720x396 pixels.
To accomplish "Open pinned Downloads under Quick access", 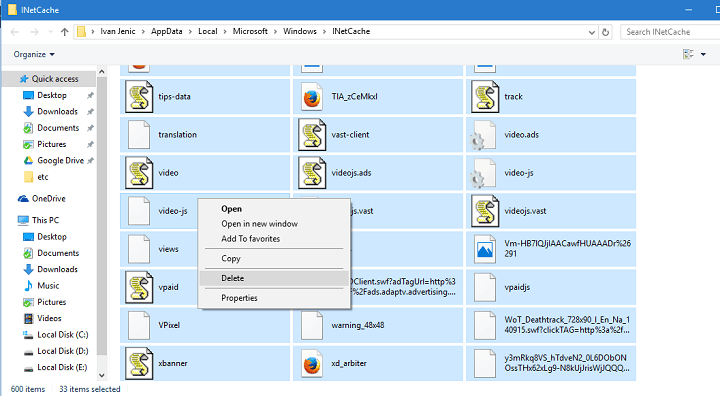I will pyautogui.click(x=57, y=111).
